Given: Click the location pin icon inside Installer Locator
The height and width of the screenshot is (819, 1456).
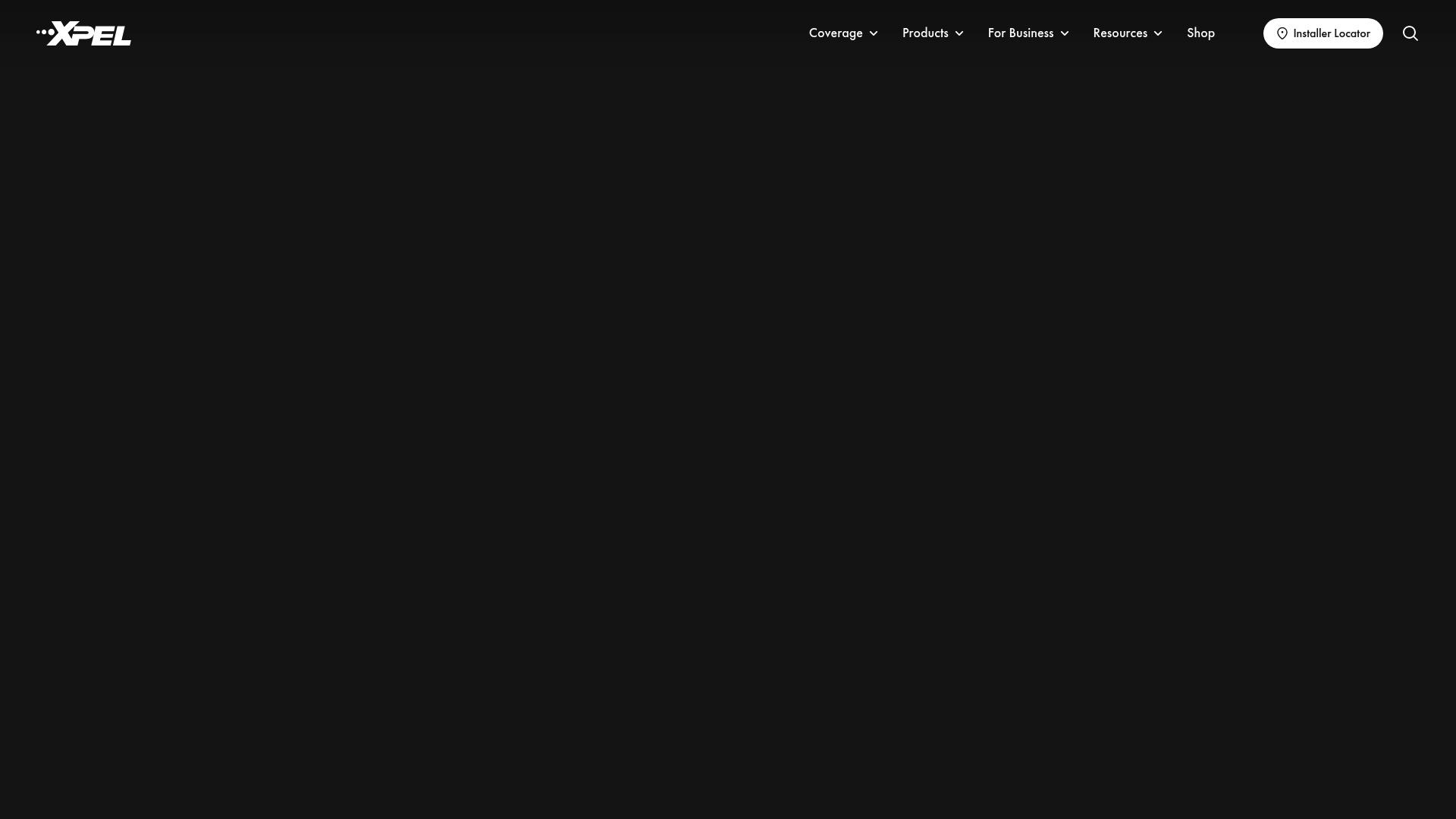Looking at the screenshot, I should pos(1282,33).
